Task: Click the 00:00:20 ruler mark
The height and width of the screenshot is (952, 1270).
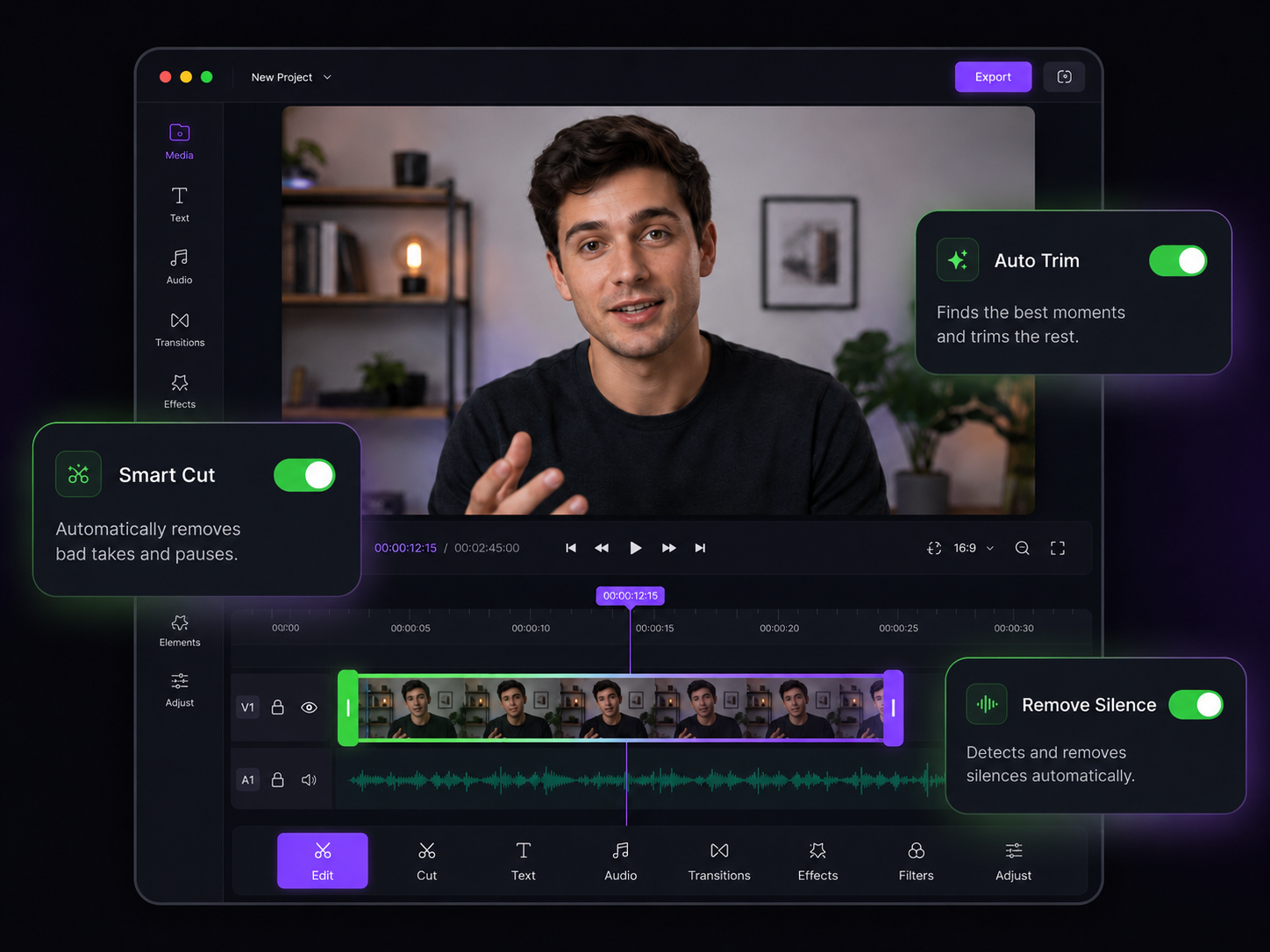Action: click(x=779, y=629)
